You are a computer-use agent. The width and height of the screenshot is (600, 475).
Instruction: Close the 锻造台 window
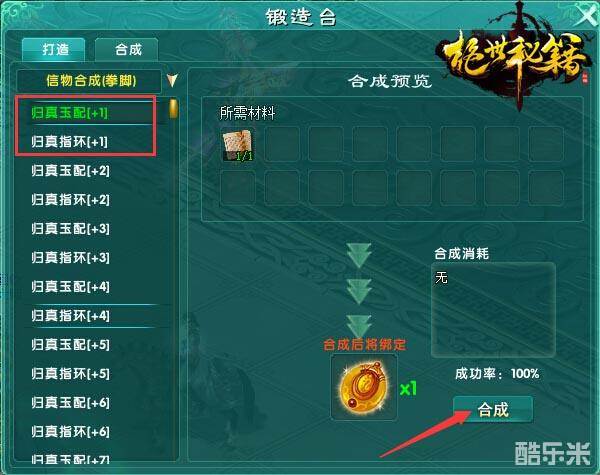[587, 16]
